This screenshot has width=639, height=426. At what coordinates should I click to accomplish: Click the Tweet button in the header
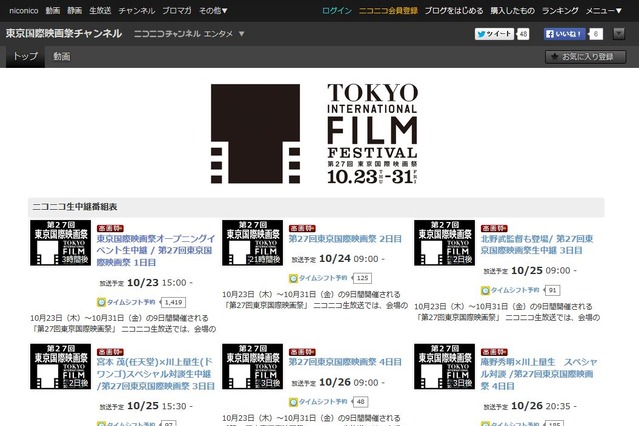tap(494, 33)
